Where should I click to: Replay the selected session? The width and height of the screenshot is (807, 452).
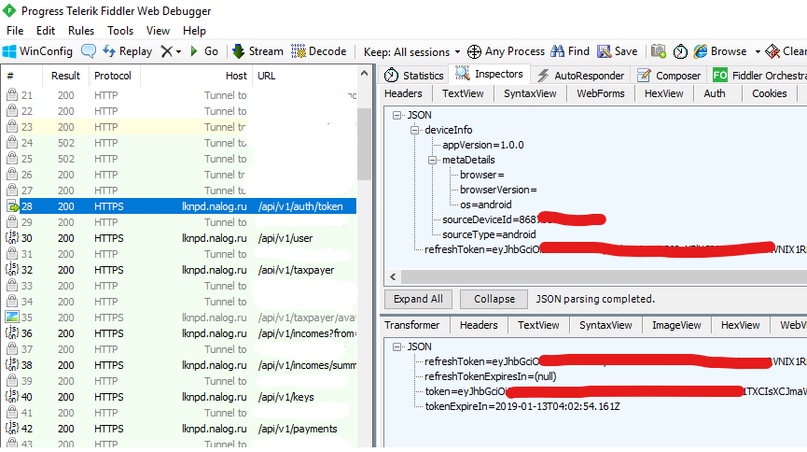pyautogui.click(x=127, y=51)
